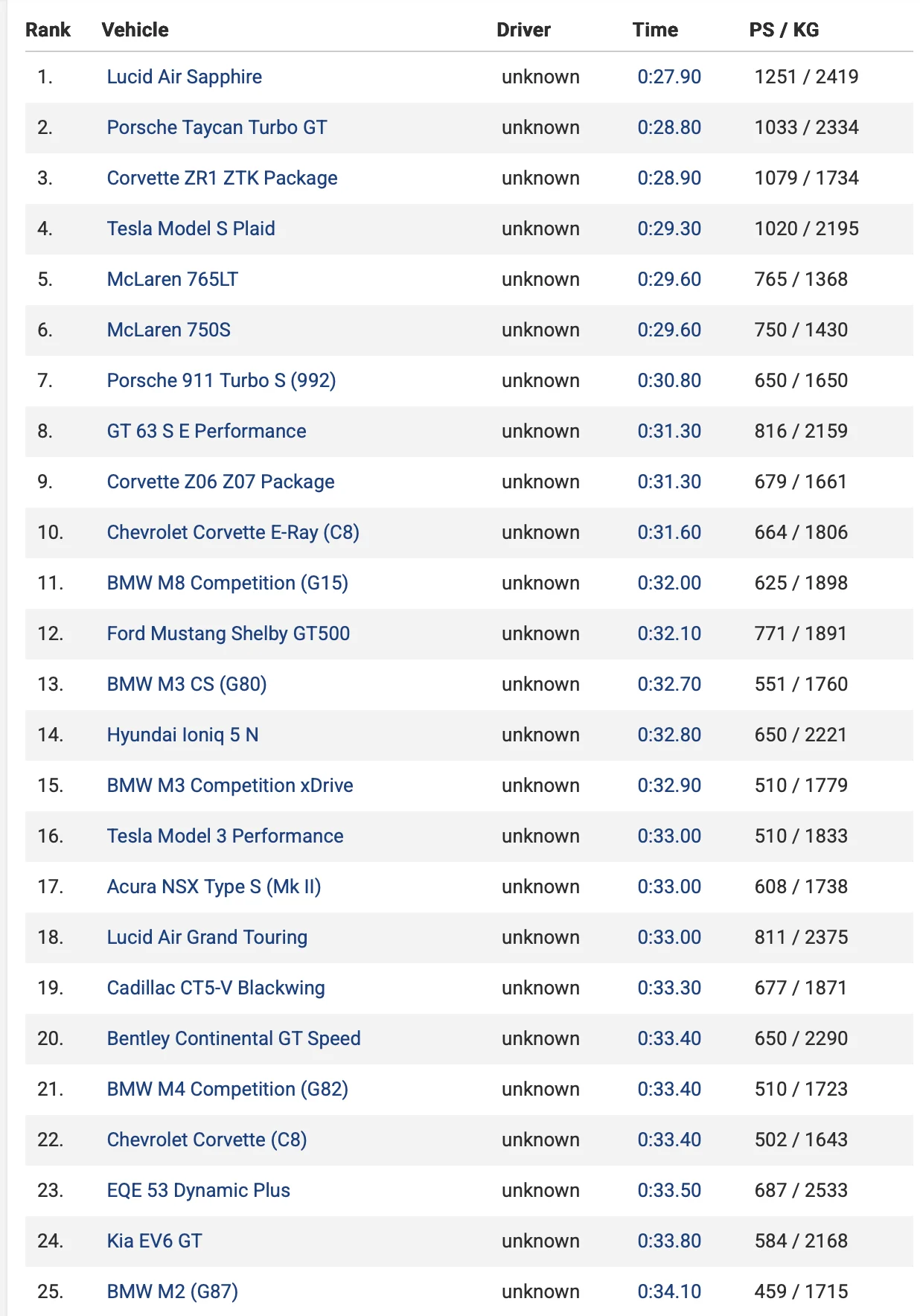Click the 0:34.10 lap time

669,1291
